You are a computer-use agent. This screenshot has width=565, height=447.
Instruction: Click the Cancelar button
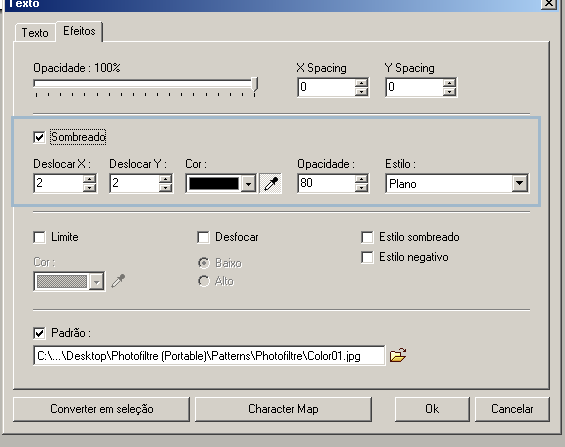pos(512,409)
